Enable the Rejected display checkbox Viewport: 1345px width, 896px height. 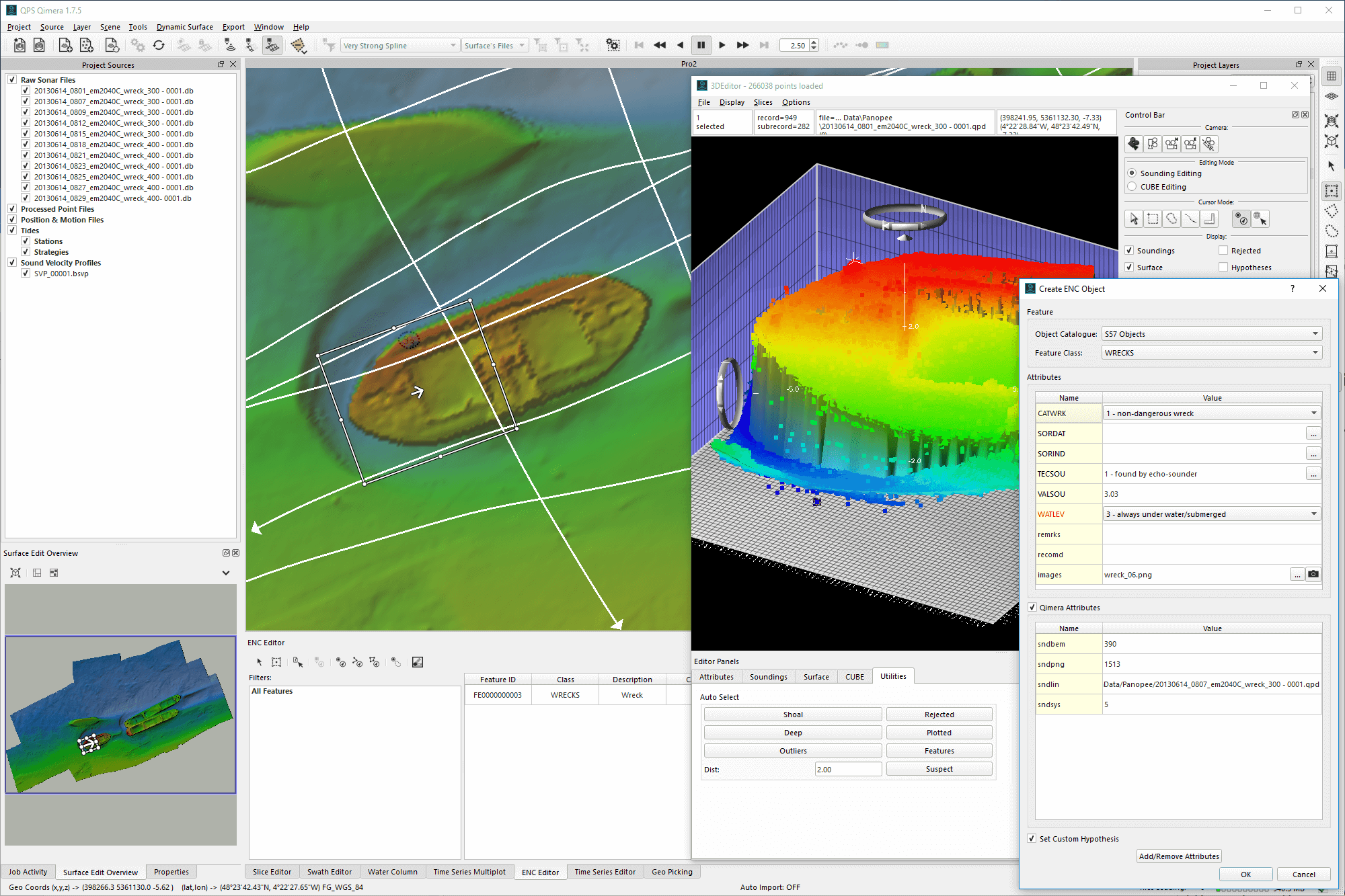1223,250
